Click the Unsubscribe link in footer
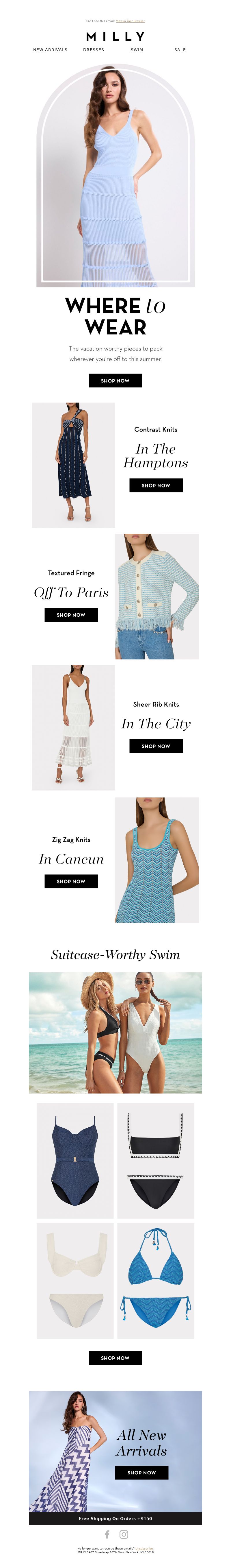Screen dimensions: 231x1568 coord(144,1548)
